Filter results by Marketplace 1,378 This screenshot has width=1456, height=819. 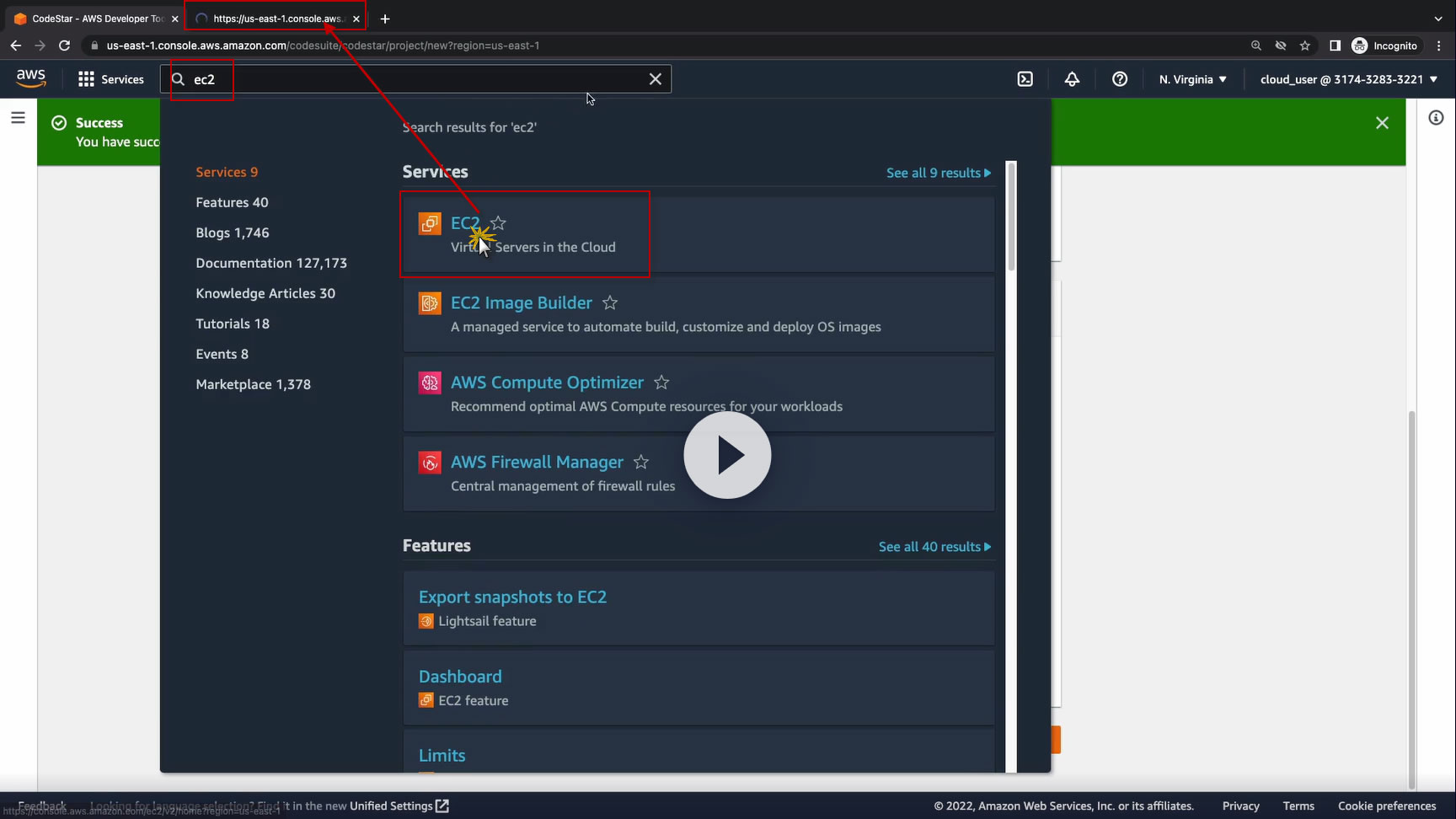253,384
